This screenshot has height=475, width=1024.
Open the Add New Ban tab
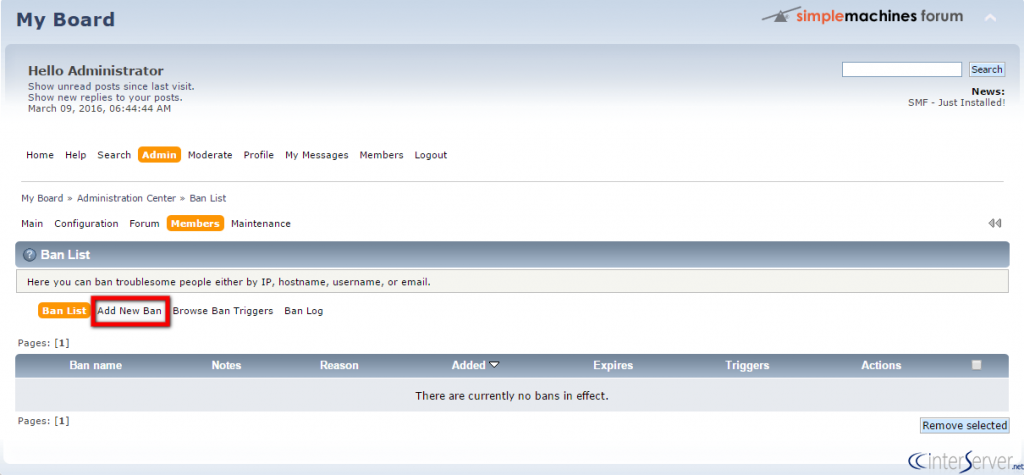129,311
